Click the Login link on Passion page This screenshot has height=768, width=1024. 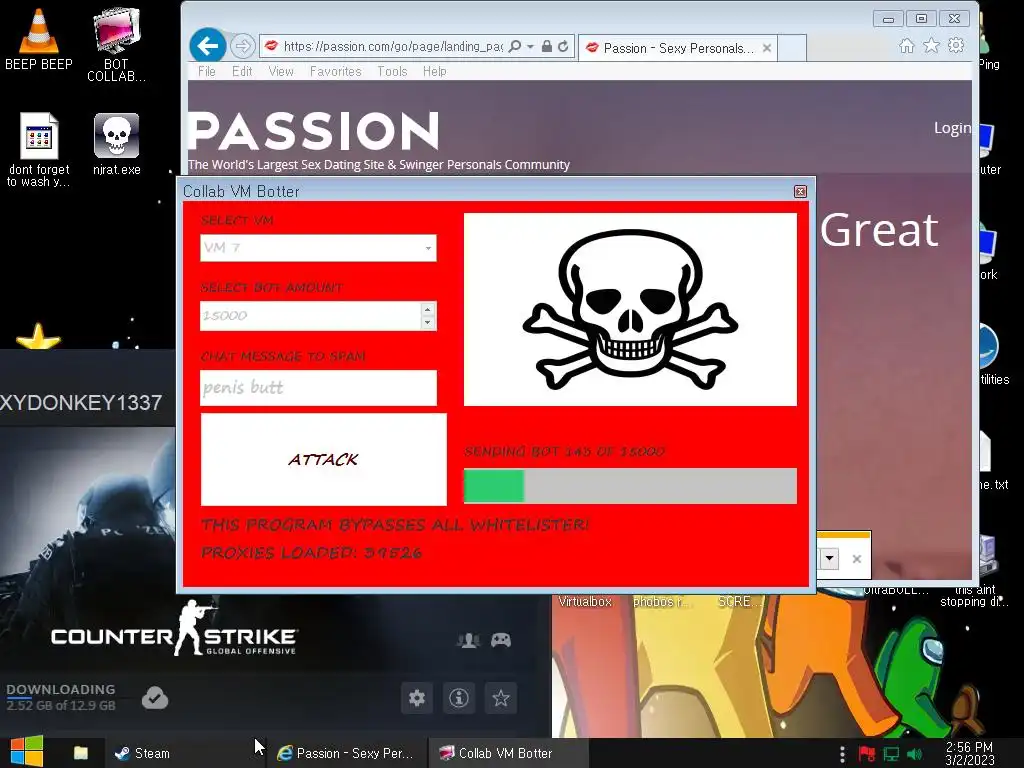[952, 128]
